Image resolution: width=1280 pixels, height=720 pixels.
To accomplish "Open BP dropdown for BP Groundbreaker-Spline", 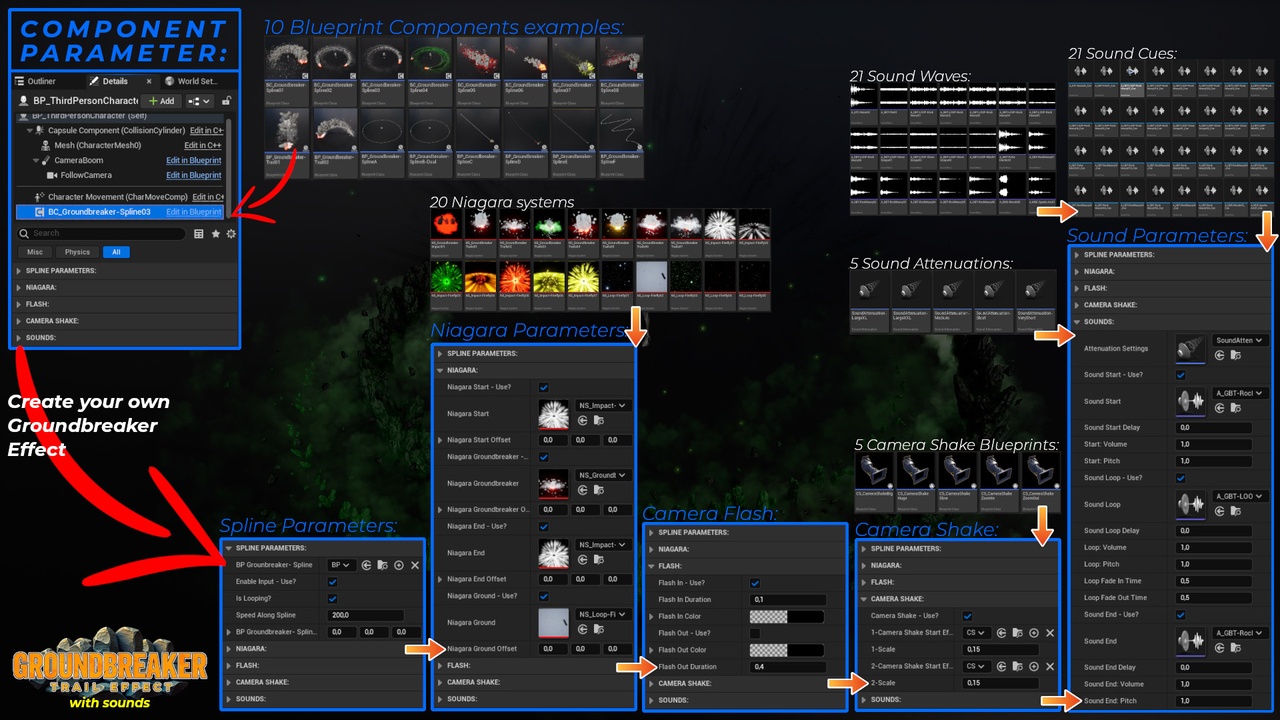I will [x=342, y=565].
